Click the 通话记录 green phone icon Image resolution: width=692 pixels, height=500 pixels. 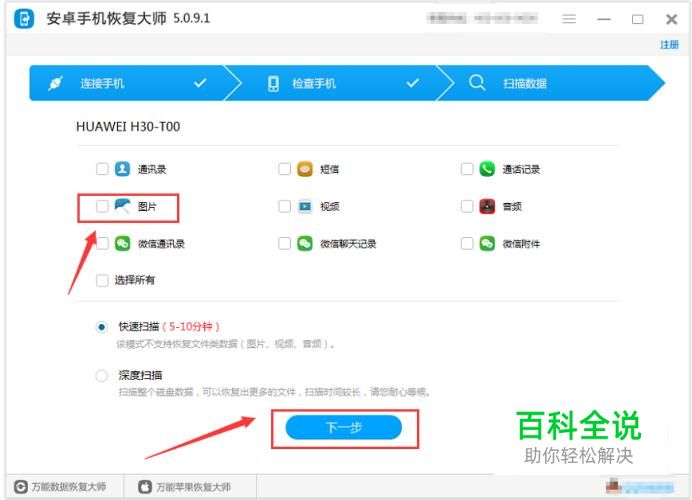[x=487, y=169]
